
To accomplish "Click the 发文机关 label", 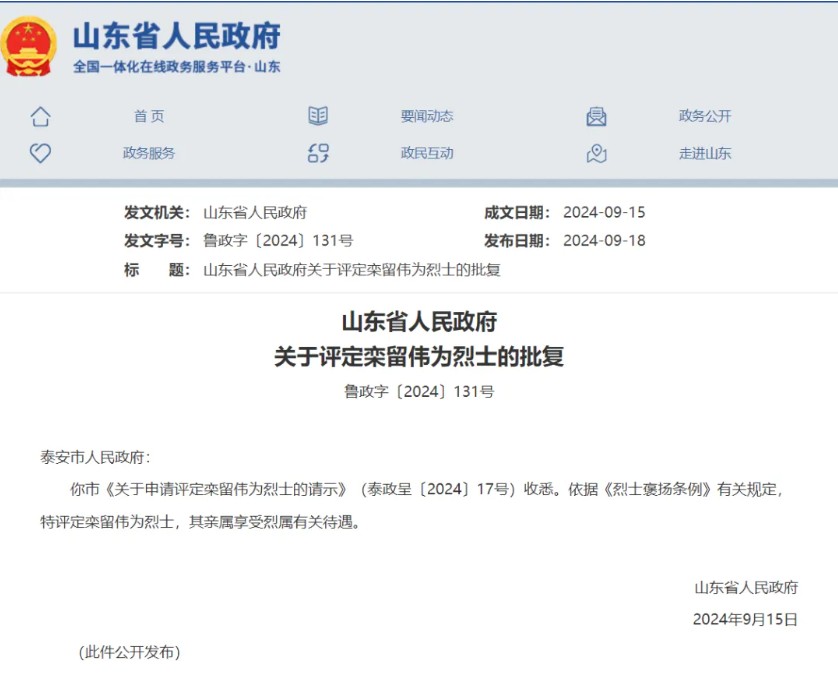I will [x=157, y=213].
